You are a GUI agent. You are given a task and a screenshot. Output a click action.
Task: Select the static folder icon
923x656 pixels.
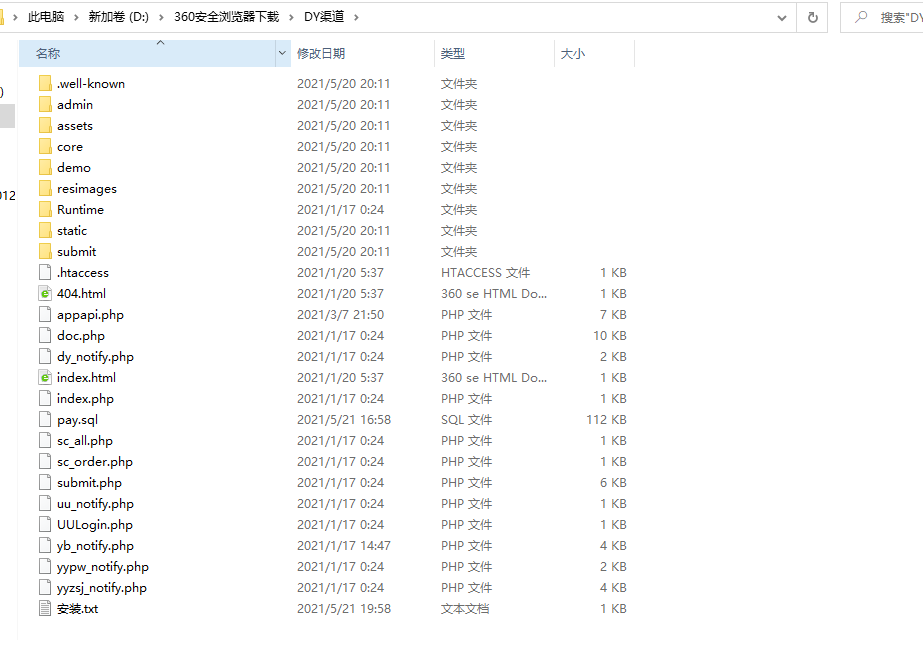(x=45, y=231)
